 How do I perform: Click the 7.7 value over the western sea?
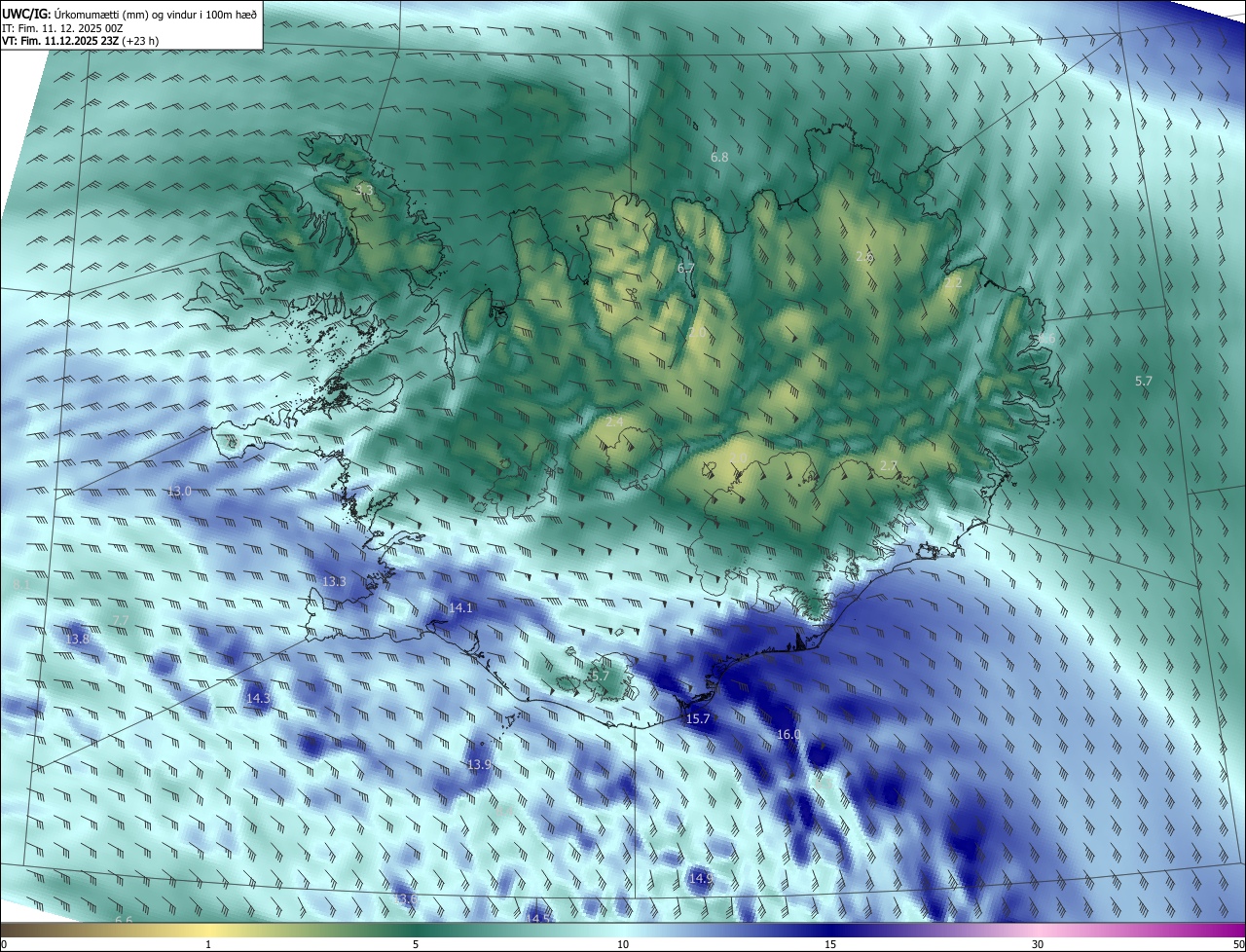point(121,620)
